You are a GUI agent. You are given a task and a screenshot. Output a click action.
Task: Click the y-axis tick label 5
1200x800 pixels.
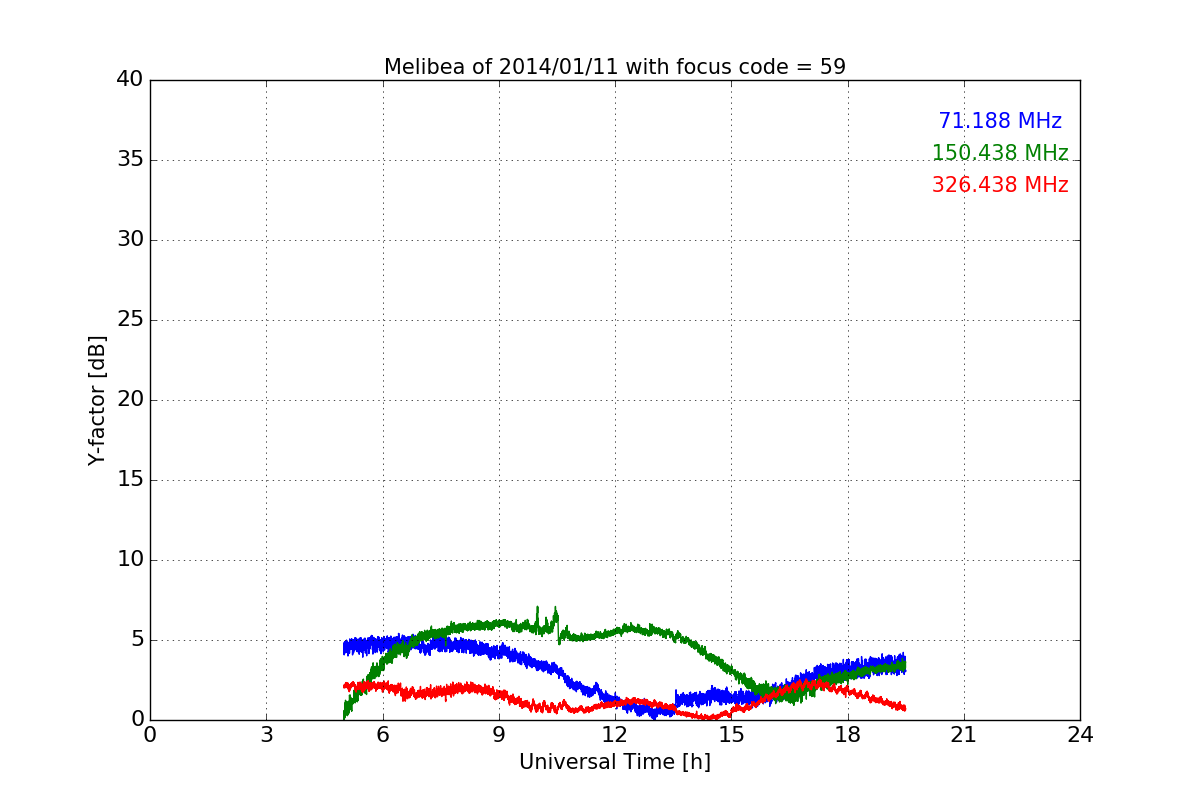coord(137,640)
